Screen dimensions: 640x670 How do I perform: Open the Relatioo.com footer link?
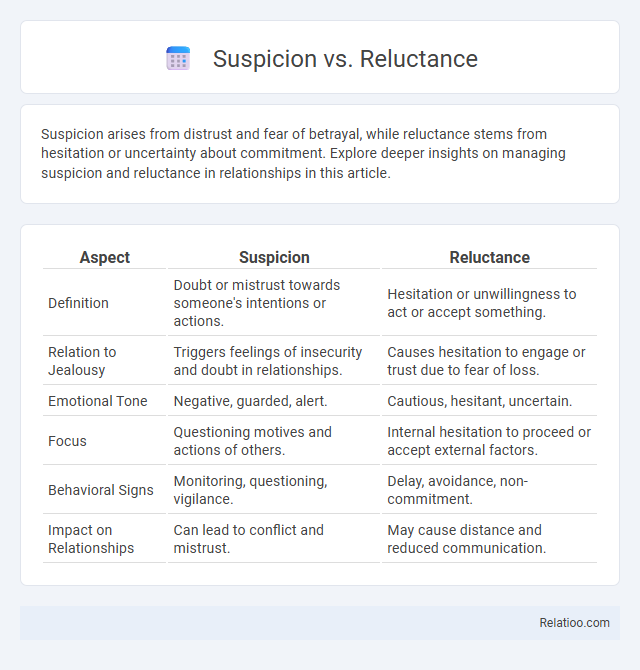coord(574,623)
